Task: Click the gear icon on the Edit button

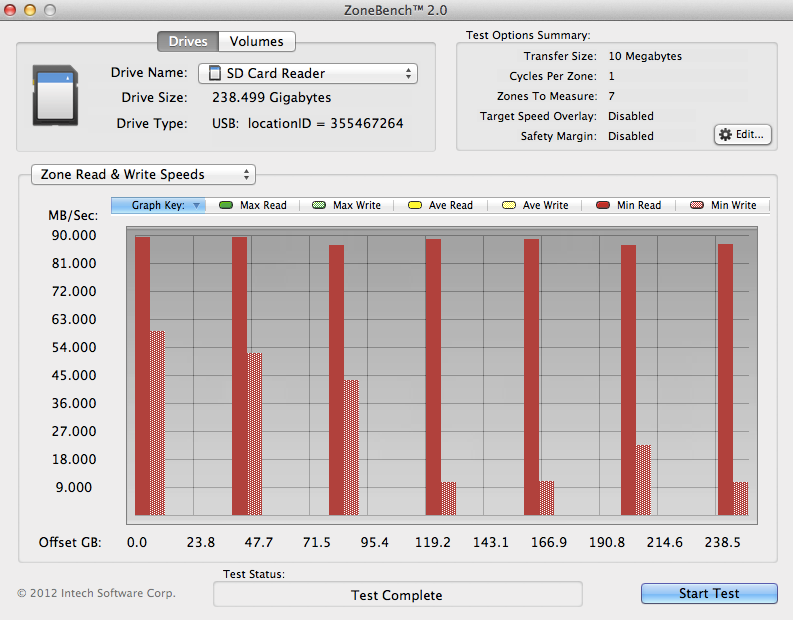Action: pyautogui.click(x=725, y=134)
